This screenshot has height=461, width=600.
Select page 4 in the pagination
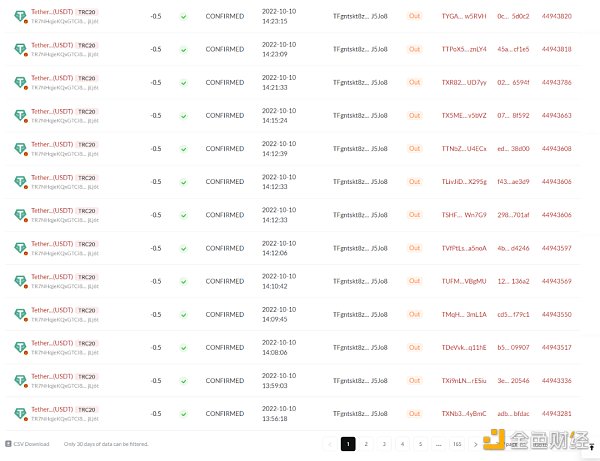[x=402, y=443]
